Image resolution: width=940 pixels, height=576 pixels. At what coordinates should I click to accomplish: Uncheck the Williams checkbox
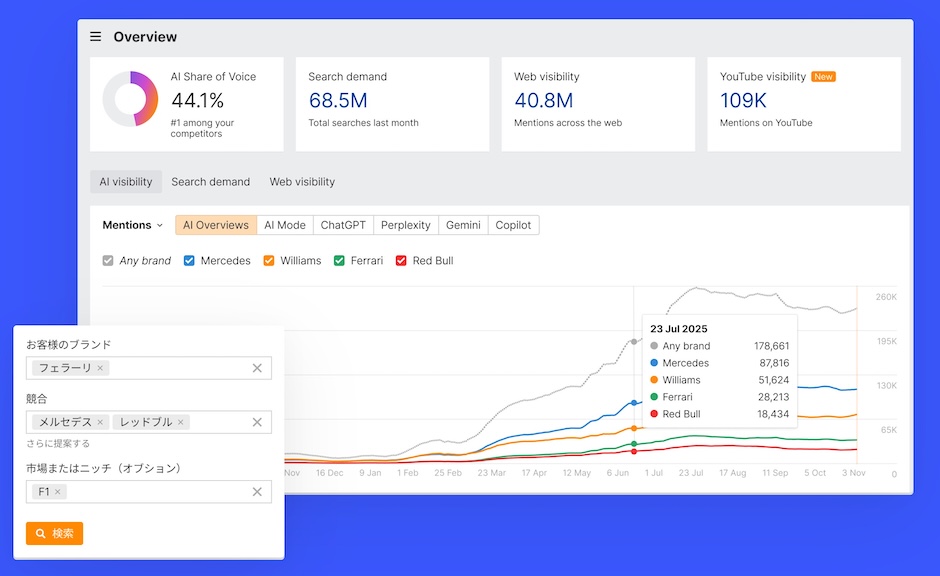[x=269, y=261]
